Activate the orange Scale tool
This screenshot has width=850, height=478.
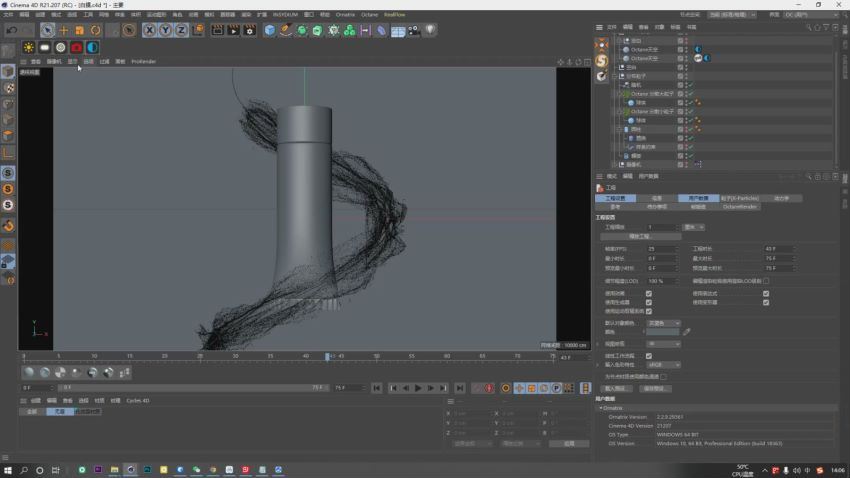[x=80, y=30]
